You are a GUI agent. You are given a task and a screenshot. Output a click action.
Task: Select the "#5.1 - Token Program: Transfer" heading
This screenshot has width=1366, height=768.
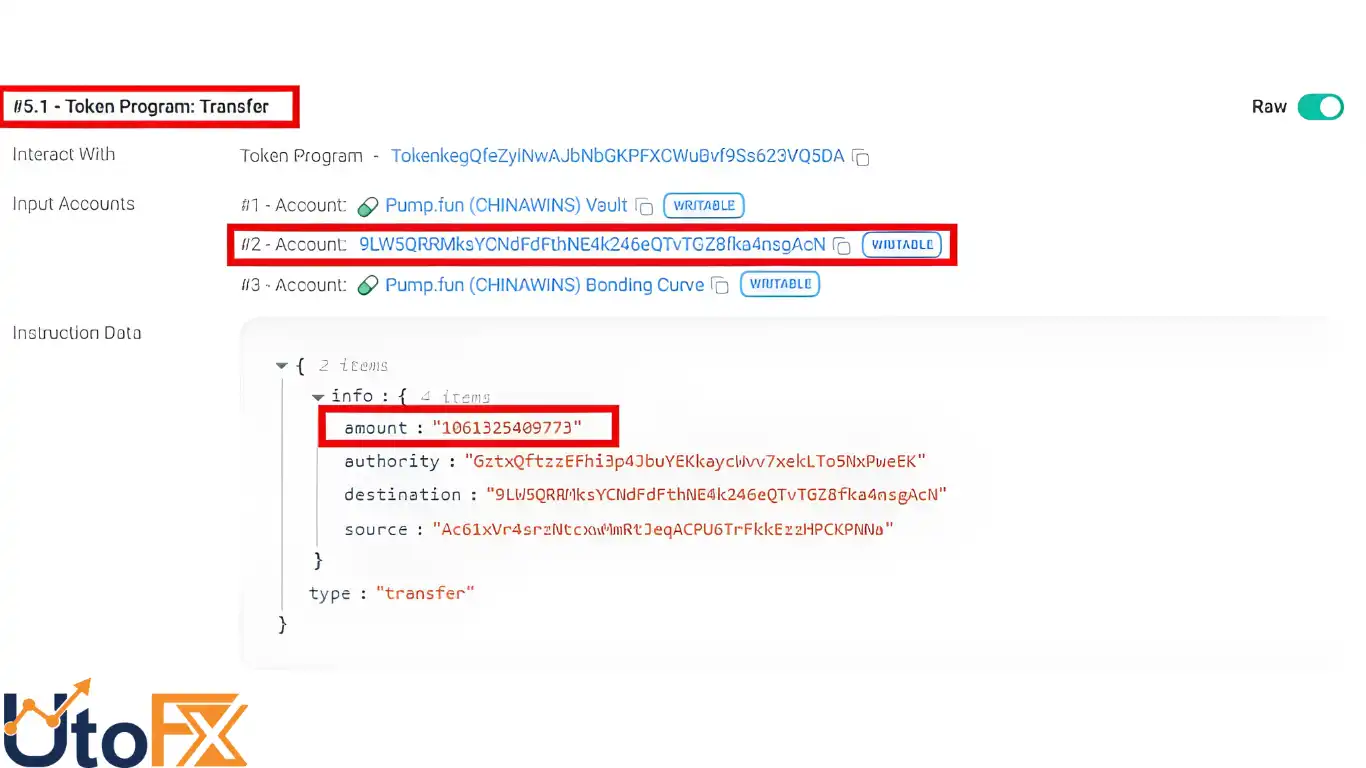coord(141,106)
